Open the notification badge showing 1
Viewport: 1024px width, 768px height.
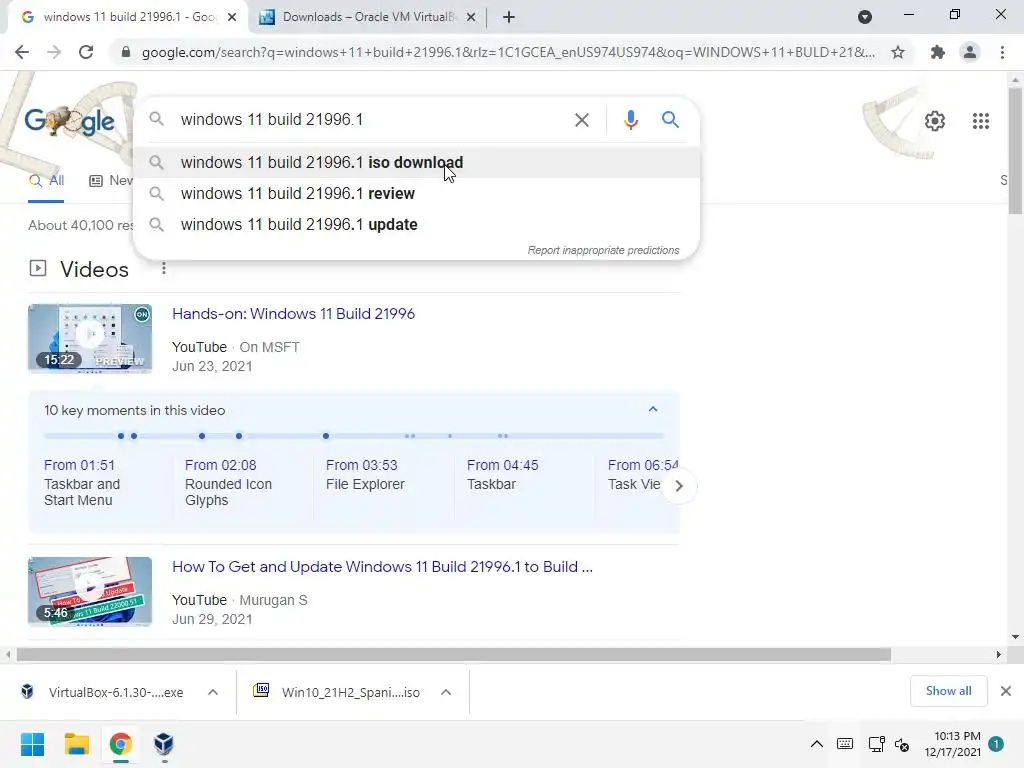coord(996,744)
